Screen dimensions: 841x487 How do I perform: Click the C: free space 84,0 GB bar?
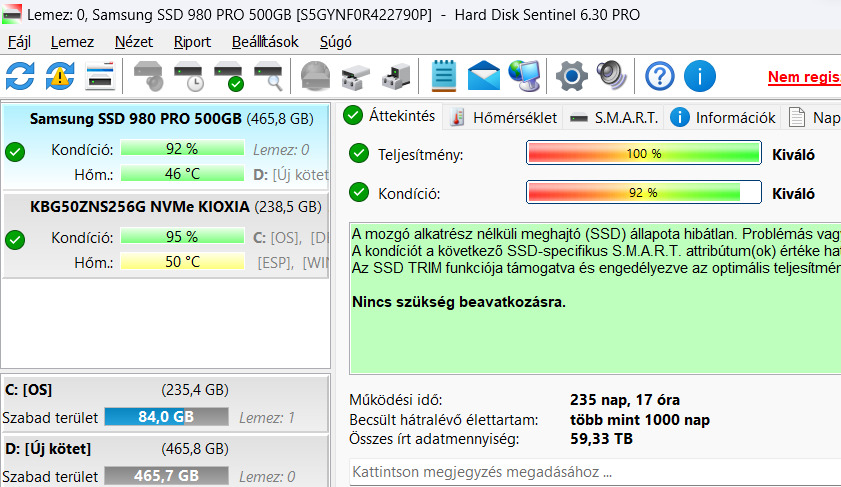click(x=166, y=416)
